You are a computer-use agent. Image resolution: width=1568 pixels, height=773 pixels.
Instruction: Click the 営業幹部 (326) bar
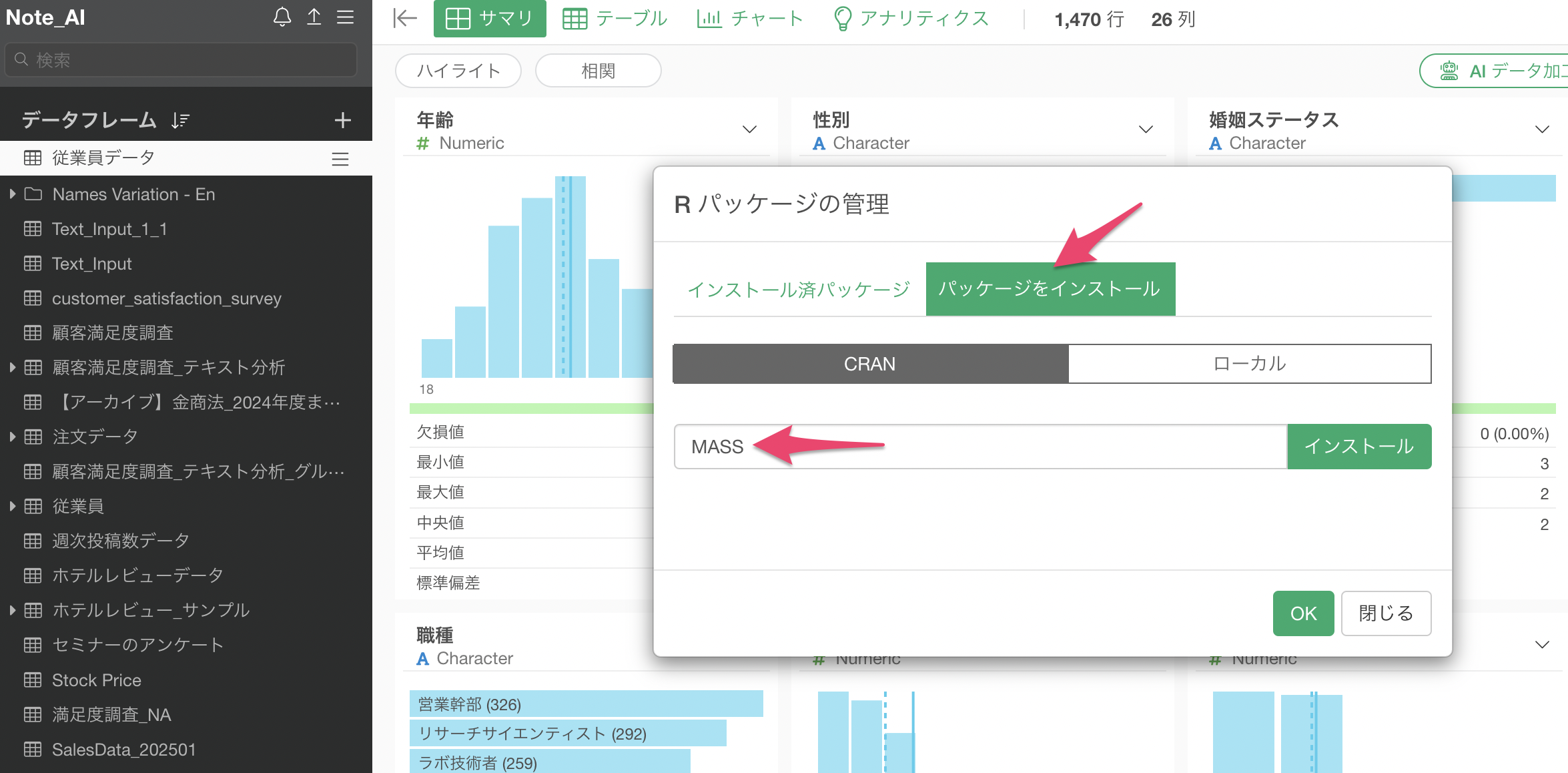click(x=586, y=704)
